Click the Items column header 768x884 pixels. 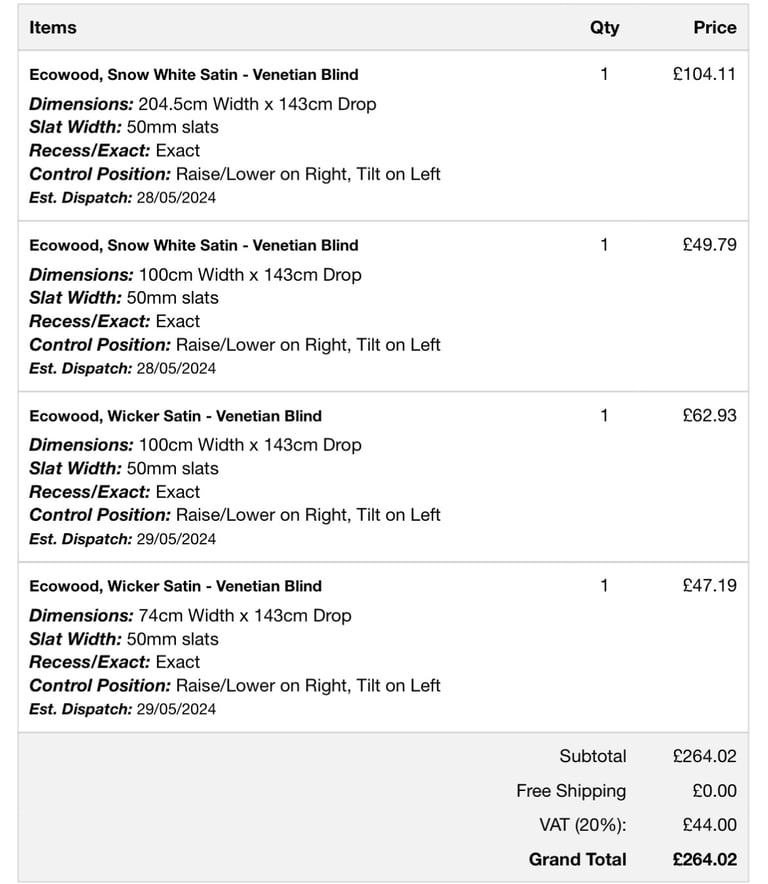coord(52,28)
